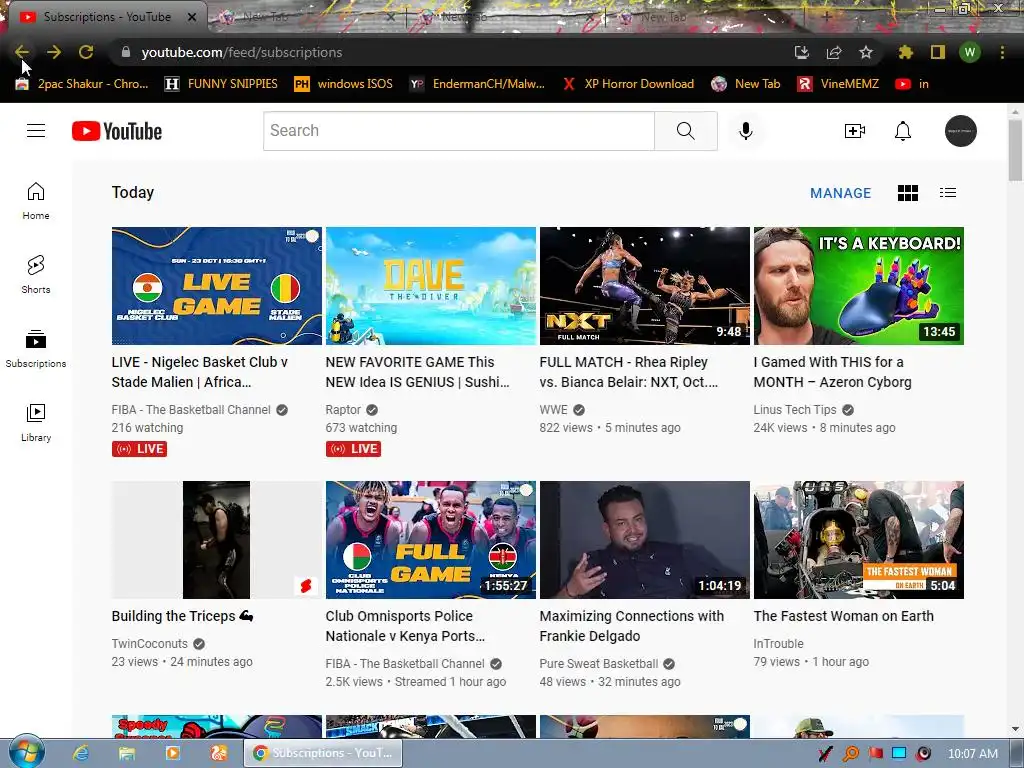1024x768 pixels.
Task: Reload the page with refresh icon
Action: coord(86,52)
